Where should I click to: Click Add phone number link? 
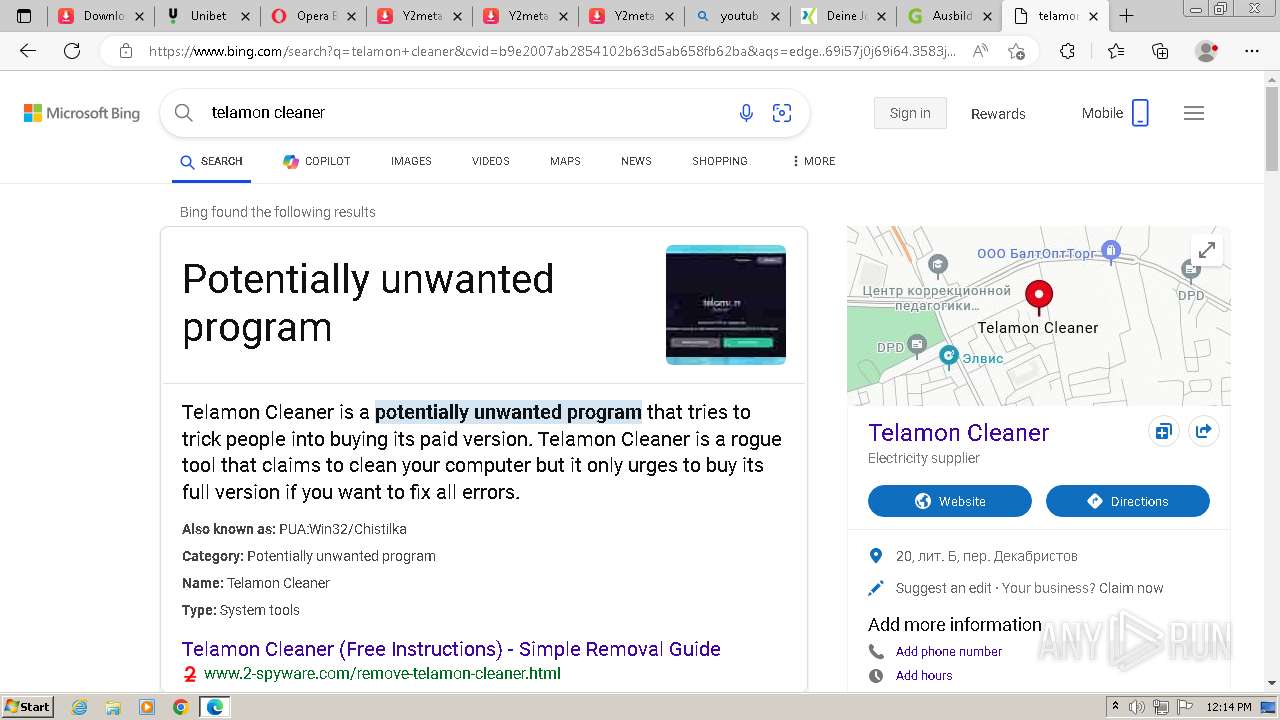click(949, 651)
